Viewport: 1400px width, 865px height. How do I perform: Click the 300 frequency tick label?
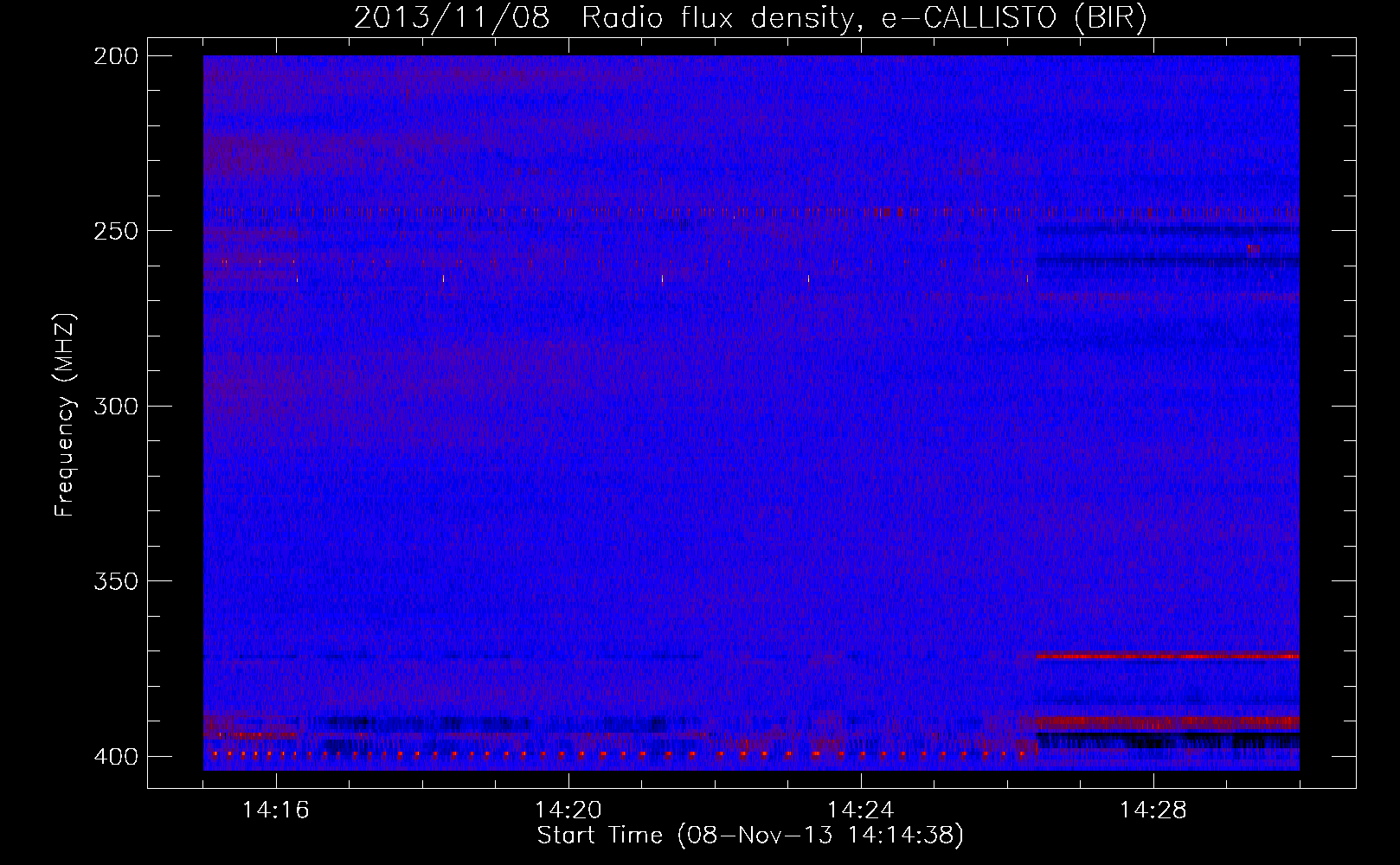click(116, 407)
